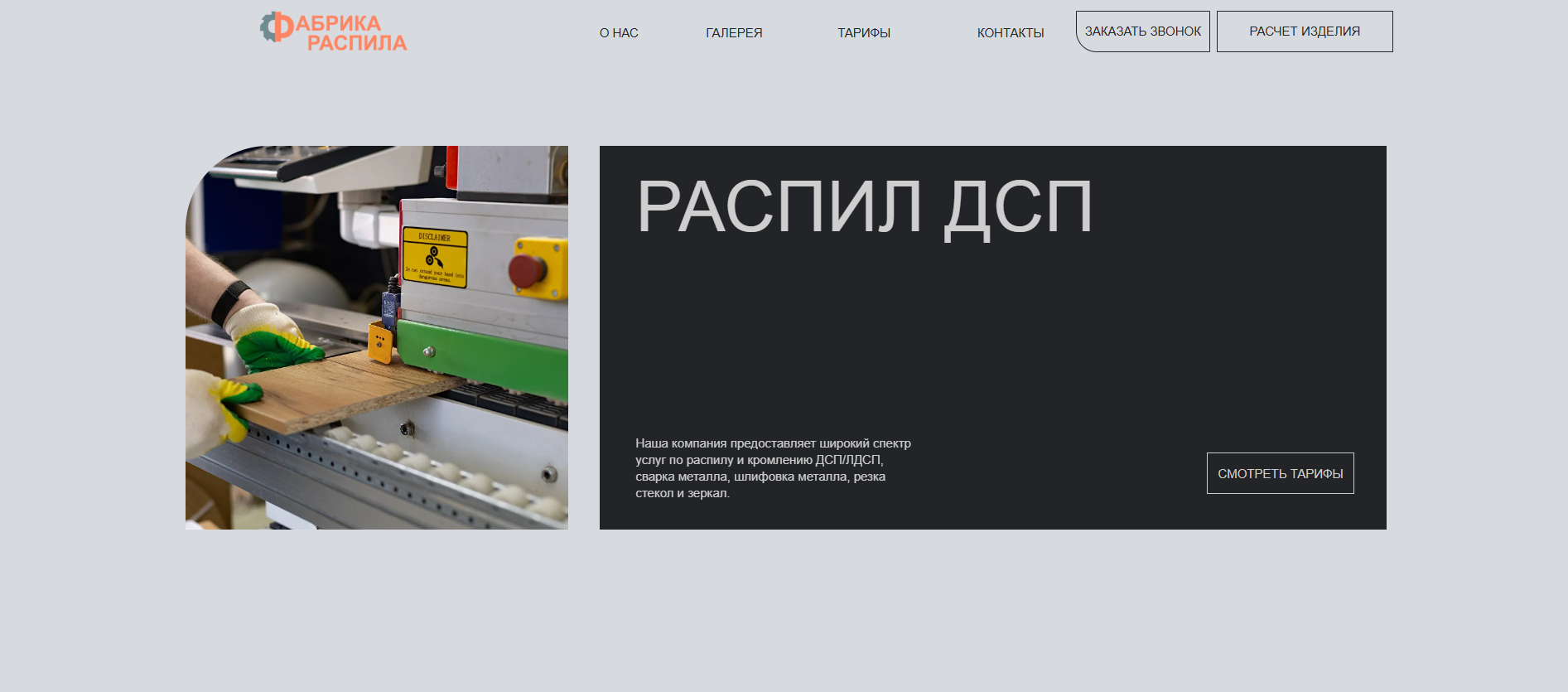Click the orange АБРИКА РАСПИЛА logo text
1568x692 pixels.
coord(349,33)
